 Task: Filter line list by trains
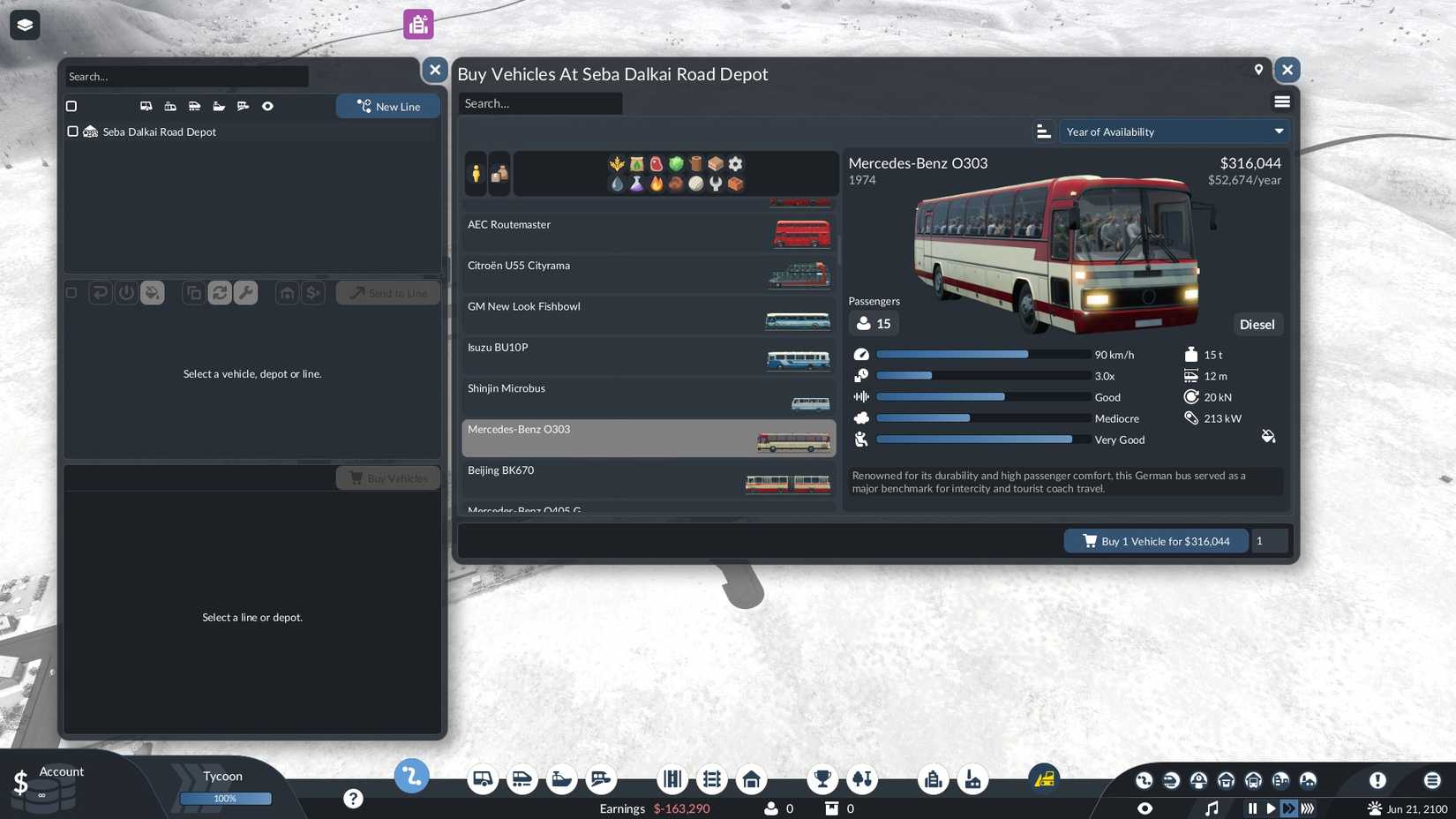tap(194, 106)
